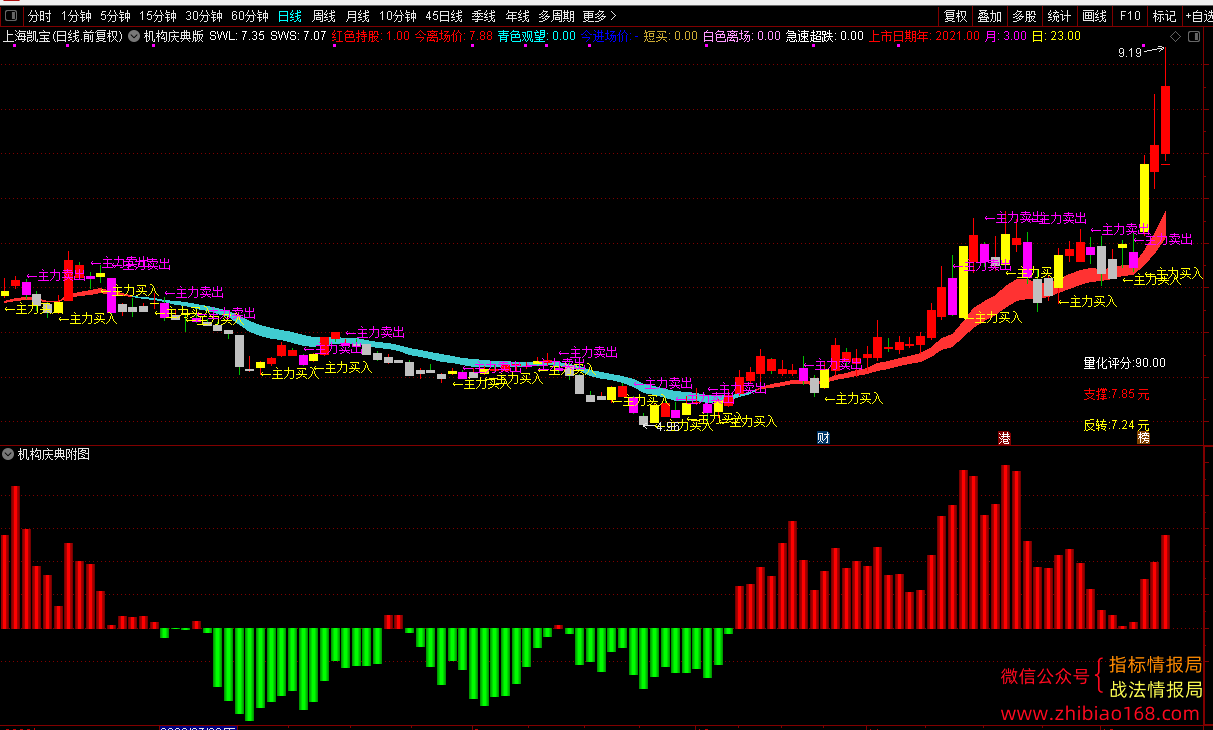The width and height of the screenshot is (1213, 730).
Task: Open the F10 company info
Action: click(x=1130, y=16)
